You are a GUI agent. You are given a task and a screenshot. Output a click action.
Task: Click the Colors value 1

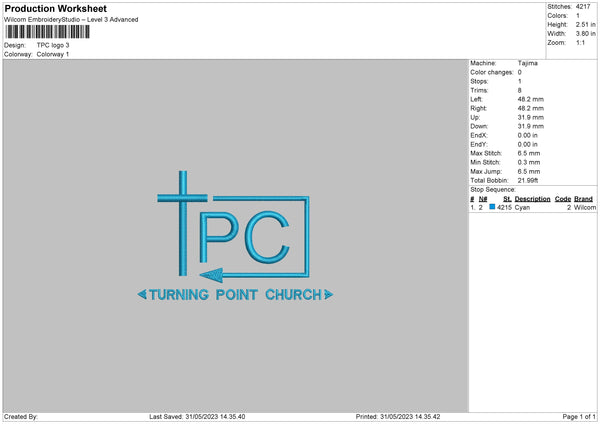pyautogui.click(x=578, y=16)
